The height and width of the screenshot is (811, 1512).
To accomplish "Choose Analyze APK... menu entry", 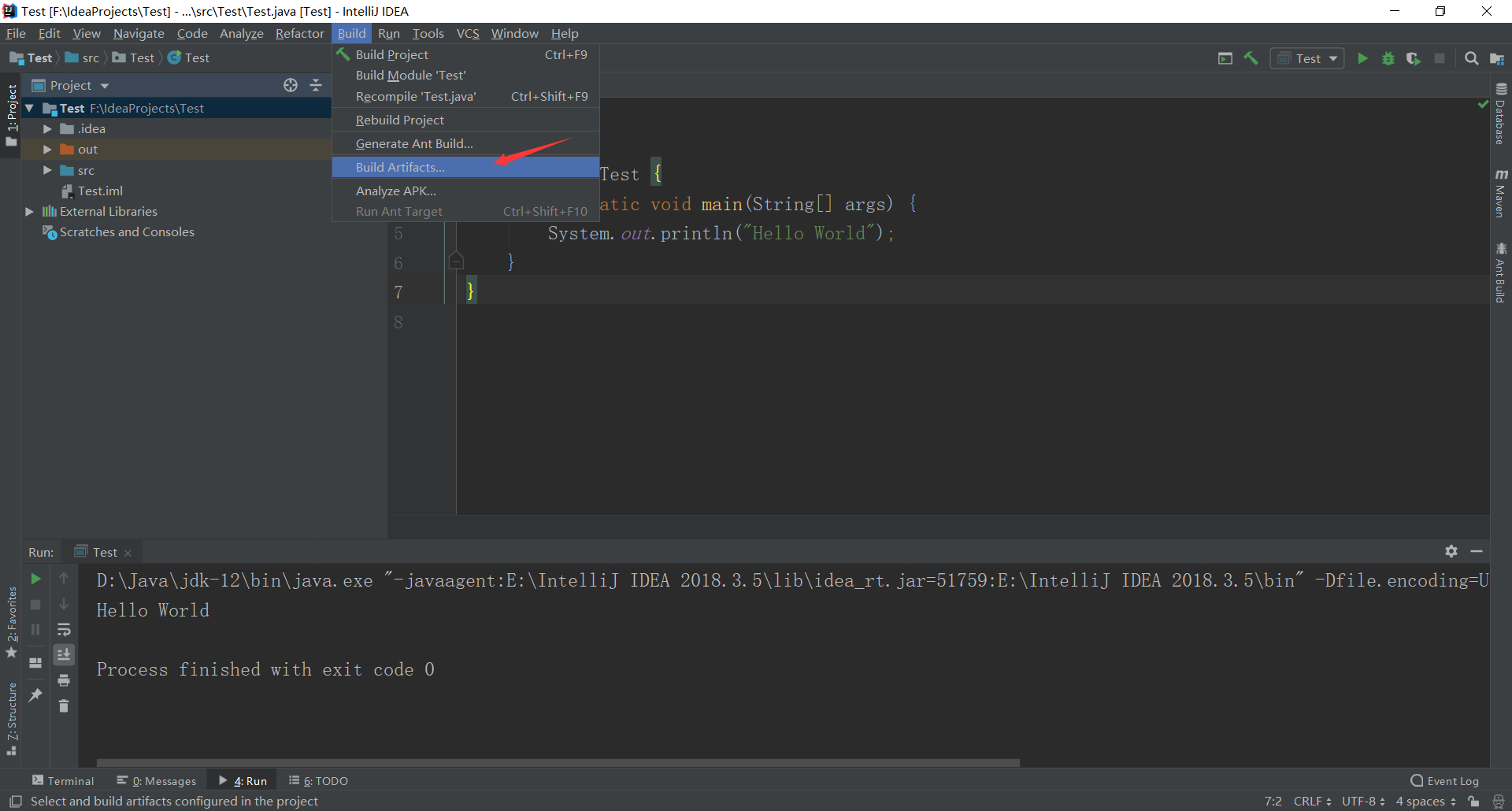I will pos(465,191).
